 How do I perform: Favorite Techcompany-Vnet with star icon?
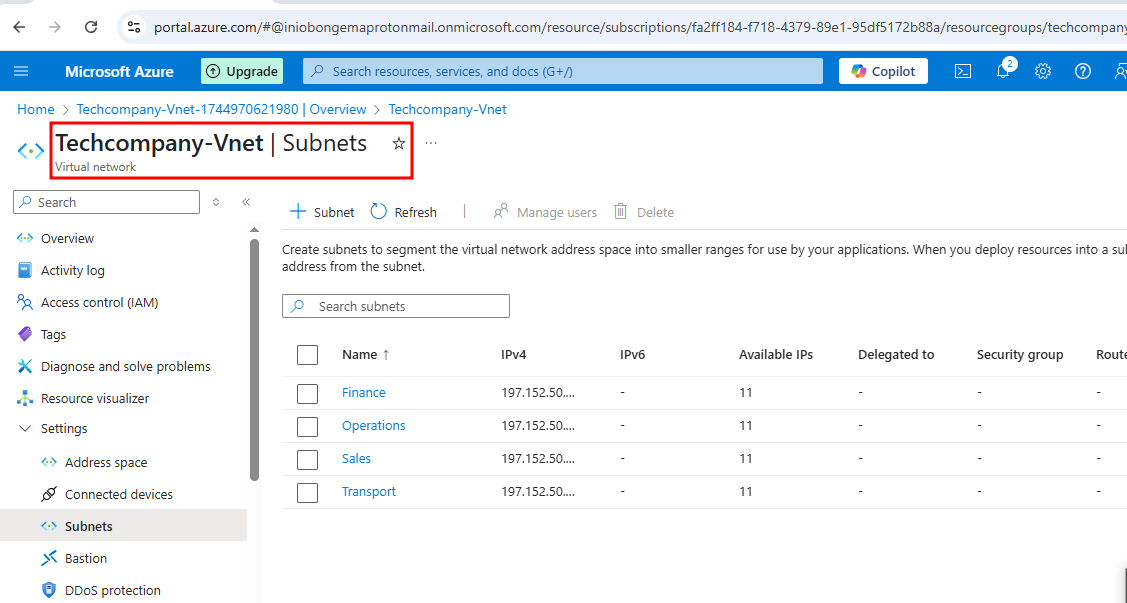point(399,144)
